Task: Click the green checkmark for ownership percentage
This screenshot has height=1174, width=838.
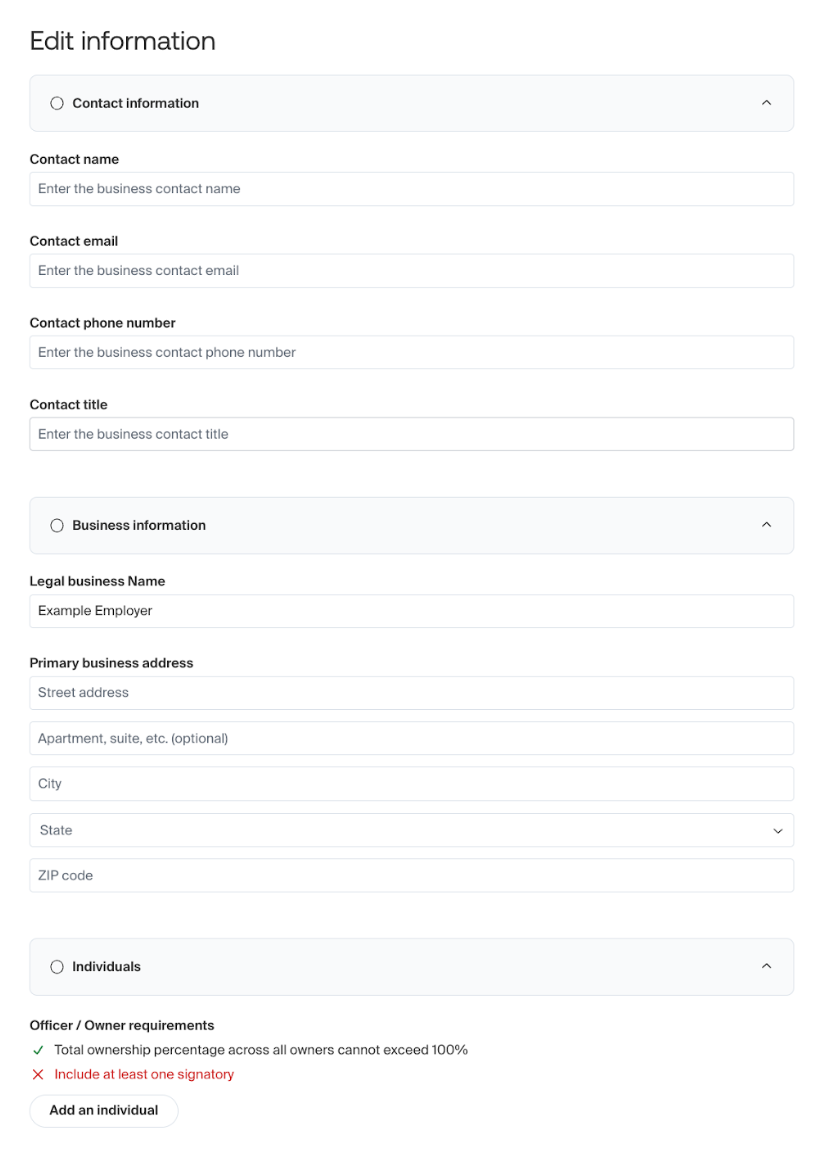Action: (x=38, y=1050)
